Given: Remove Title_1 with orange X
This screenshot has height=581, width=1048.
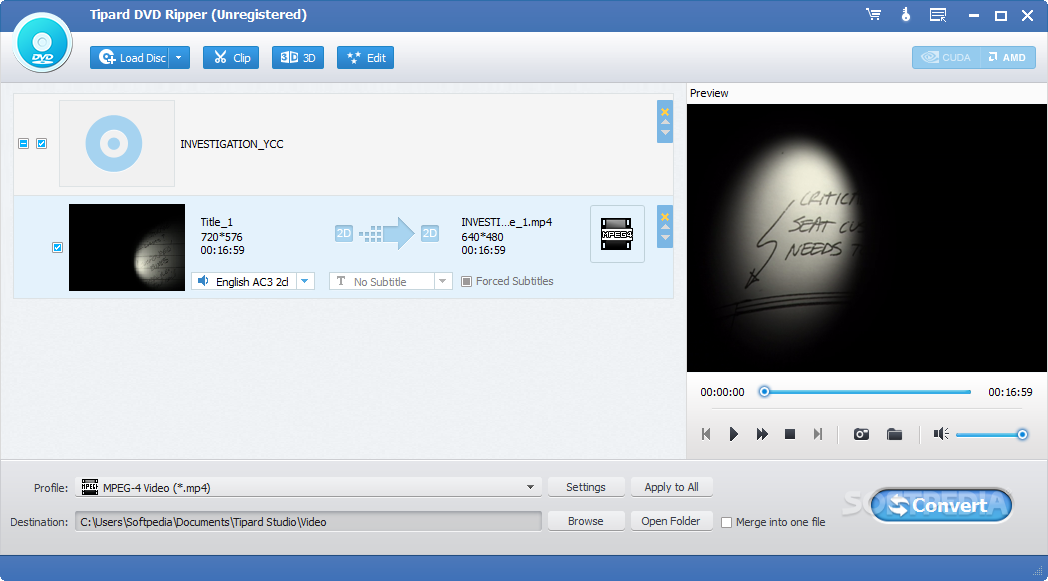Looking at the screenshot, I should click(x=665, y=217).
